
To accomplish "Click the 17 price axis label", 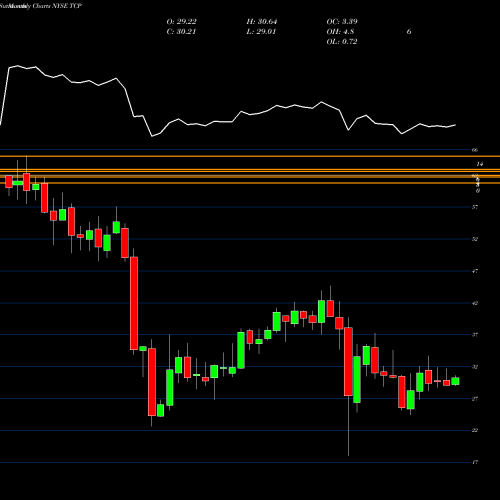I will 475,462.
